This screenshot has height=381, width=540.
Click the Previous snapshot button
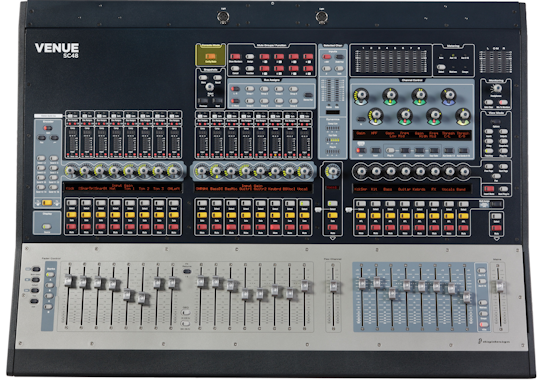pyautogui.click(x=203, y=101)
